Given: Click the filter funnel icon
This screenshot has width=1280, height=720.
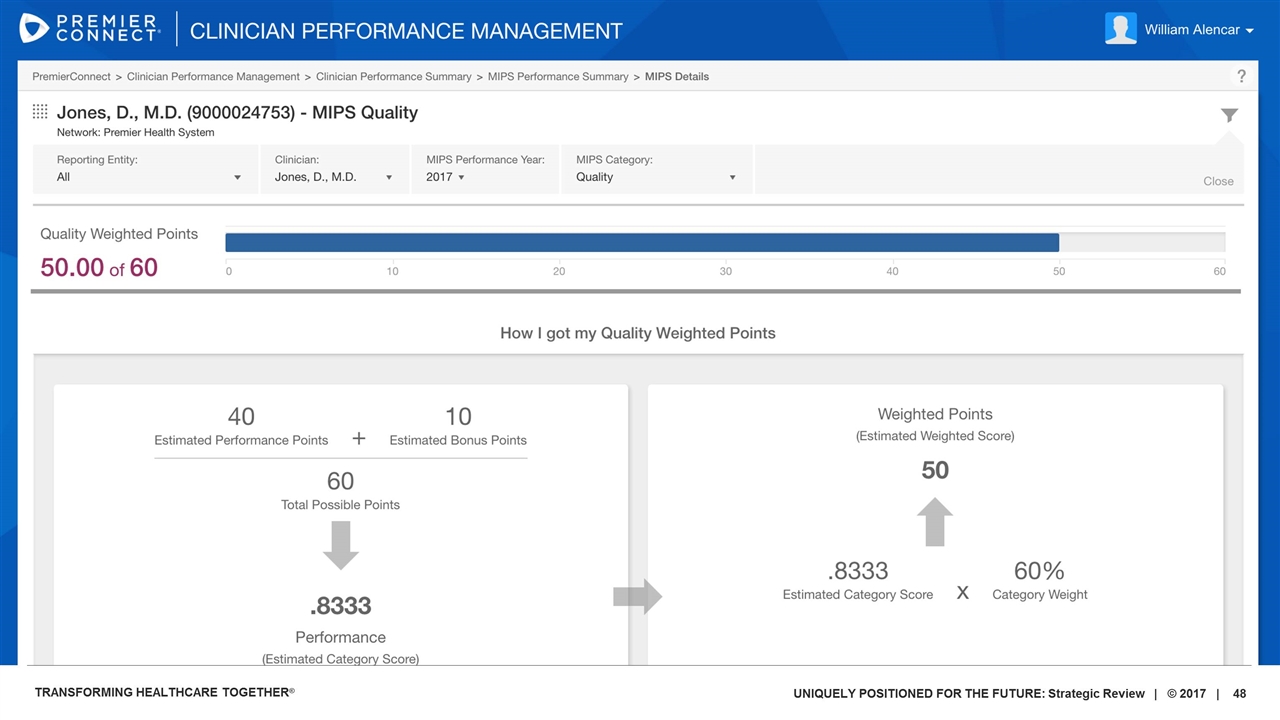Looking at the screenshot, I should pyautogui.click(x=1229, y=116).
